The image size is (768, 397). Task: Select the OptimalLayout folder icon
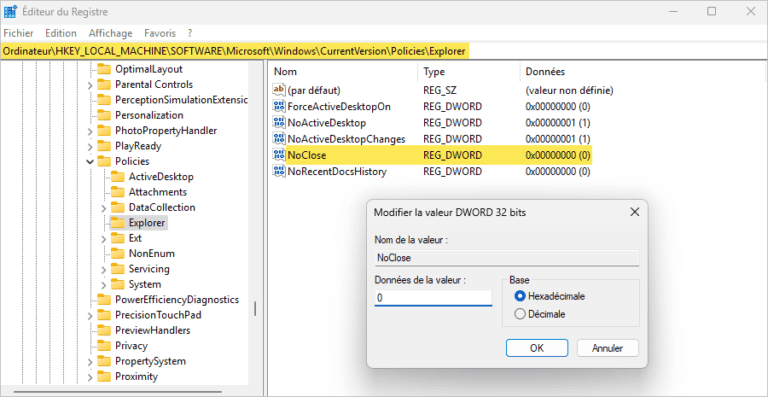tap(103, 69)
